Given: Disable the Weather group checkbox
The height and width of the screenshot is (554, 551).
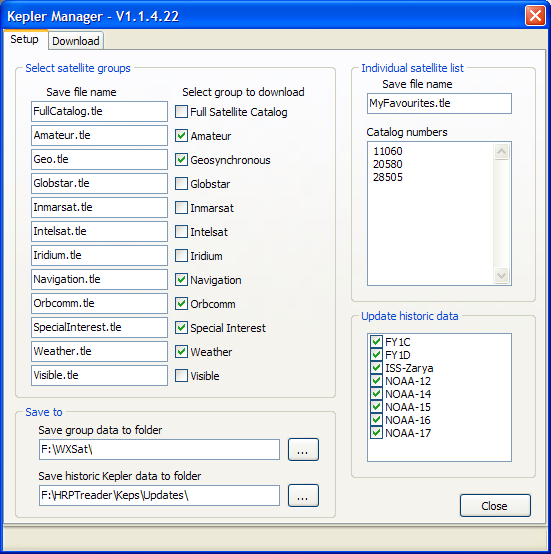Looking at the screenshot, I should pyautogui.click(x=182, y=352).
